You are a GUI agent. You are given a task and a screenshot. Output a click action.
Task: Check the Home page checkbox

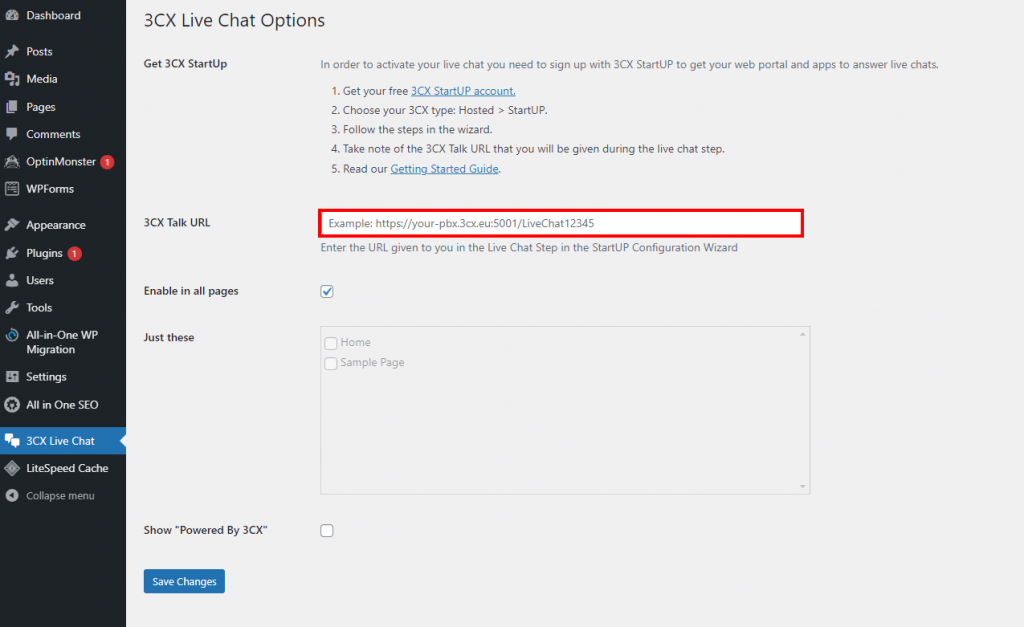click(331, 343)
